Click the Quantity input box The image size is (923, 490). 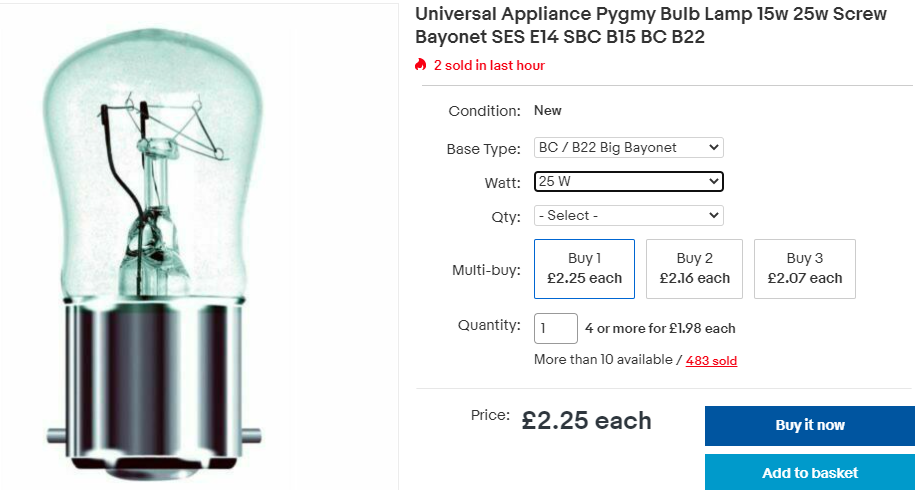556,328
